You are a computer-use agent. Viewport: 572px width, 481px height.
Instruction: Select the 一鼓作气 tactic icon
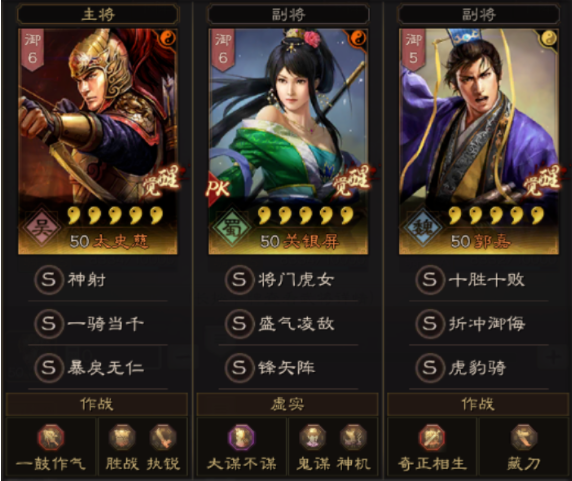51,437
